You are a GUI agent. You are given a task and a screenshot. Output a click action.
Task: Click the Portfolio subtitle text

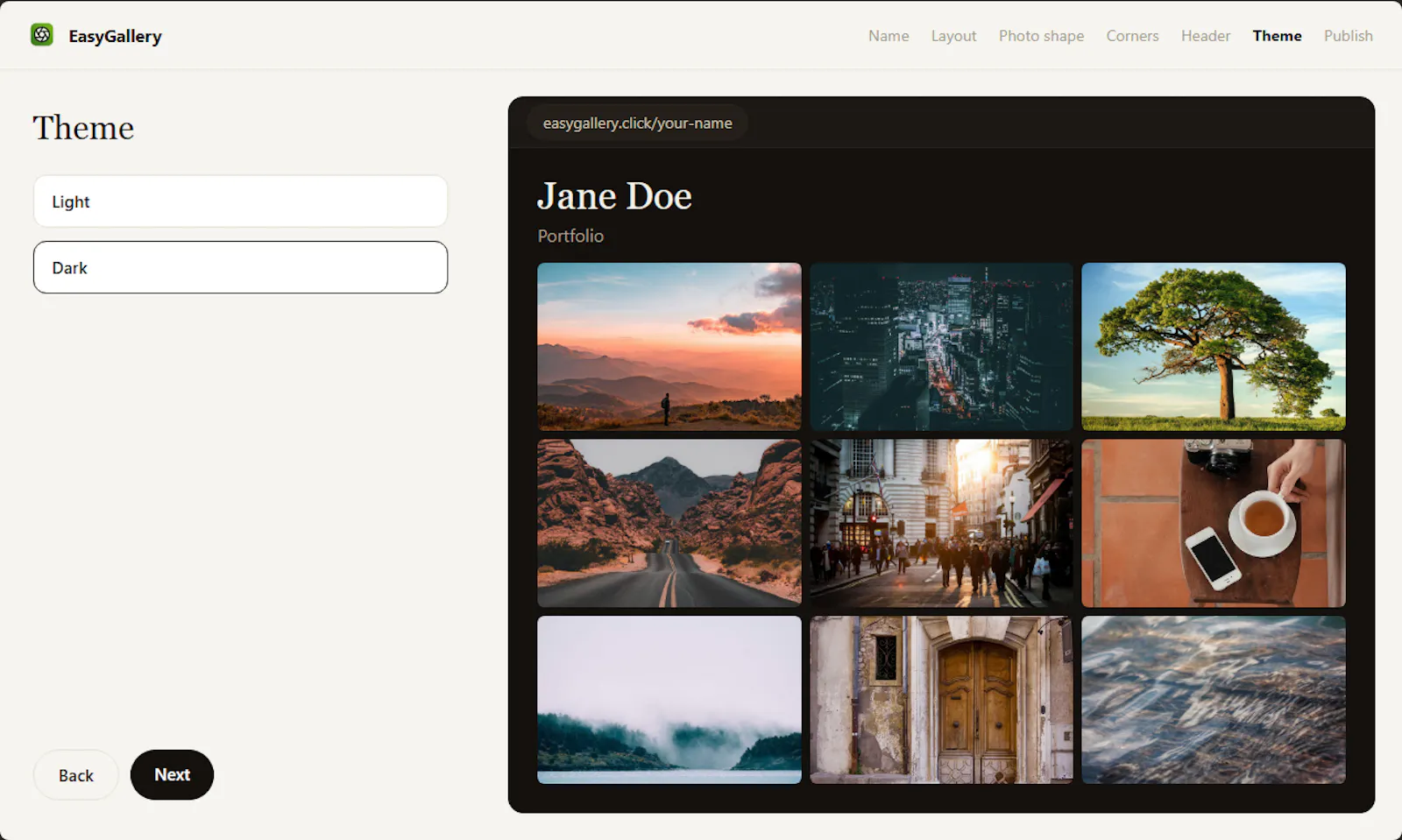pyautogui.click(x=570, y=236)
